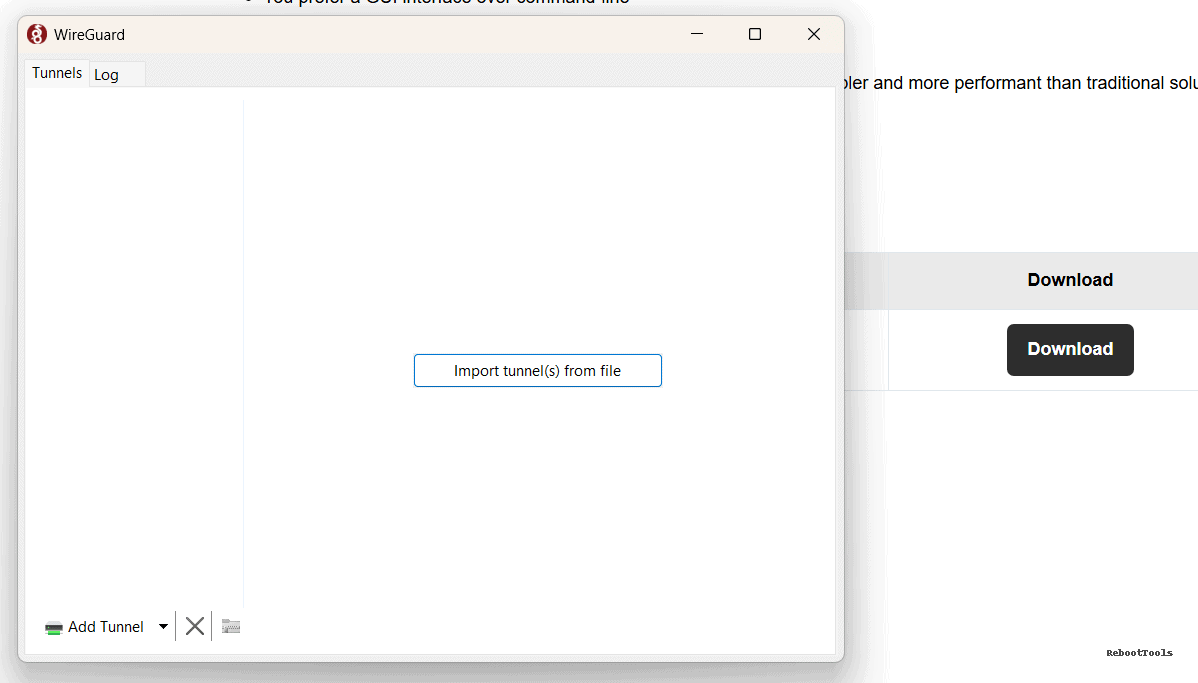Select the remove tunnel icon in bottom toolbar
The height and width of the screenshot is (683, 1198).
pos(195,625)
